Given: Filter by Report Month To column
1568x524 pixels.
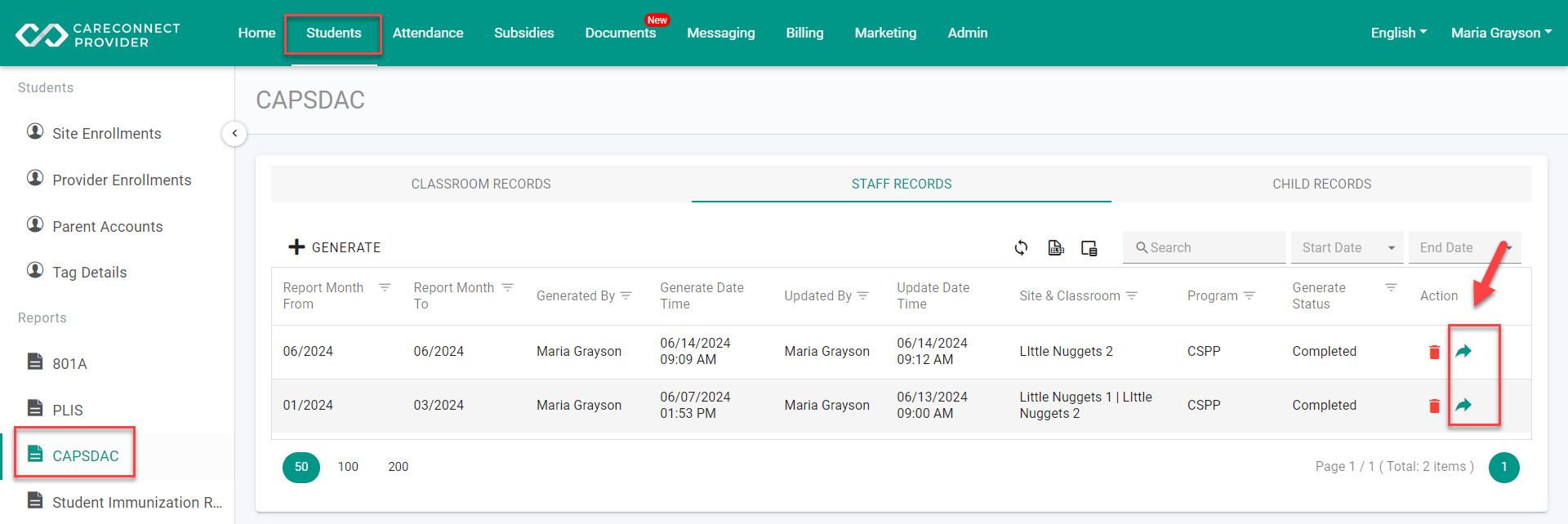Looking at the screenshot, I should tap(507, 287).
